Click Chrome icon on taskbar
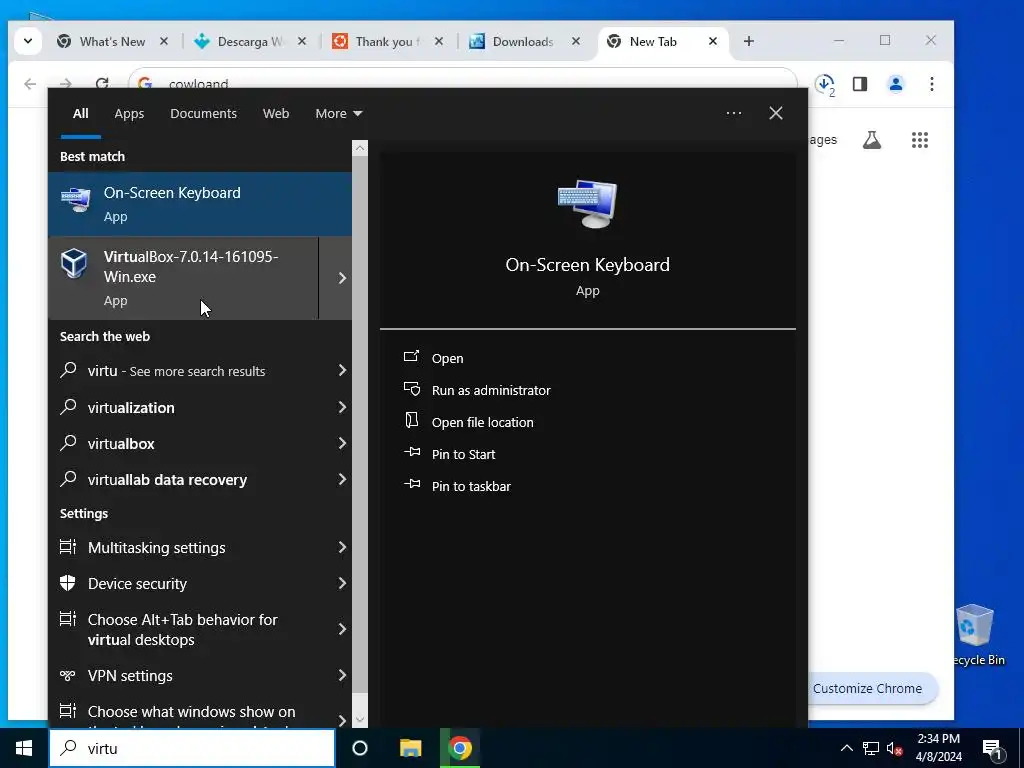This screenshot has width=1024, height=768. (x=460, y=748)
